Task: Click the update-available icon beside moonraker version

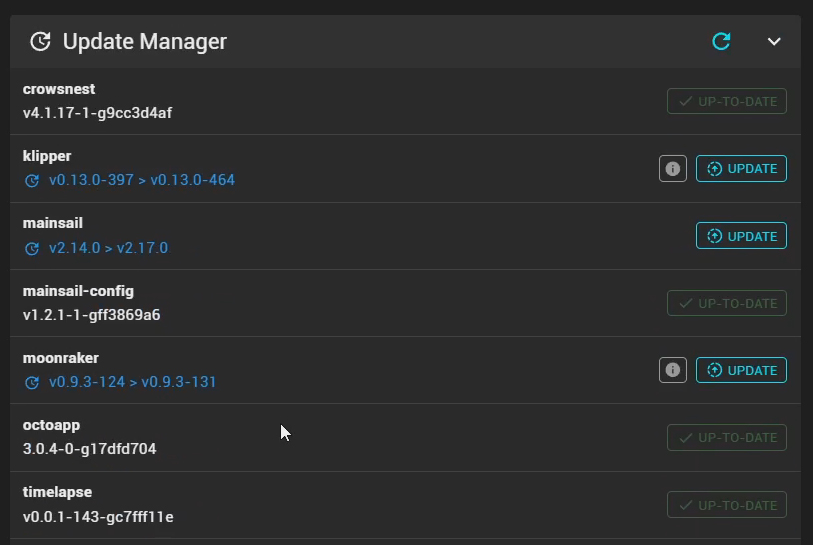Action: point(32,383)
